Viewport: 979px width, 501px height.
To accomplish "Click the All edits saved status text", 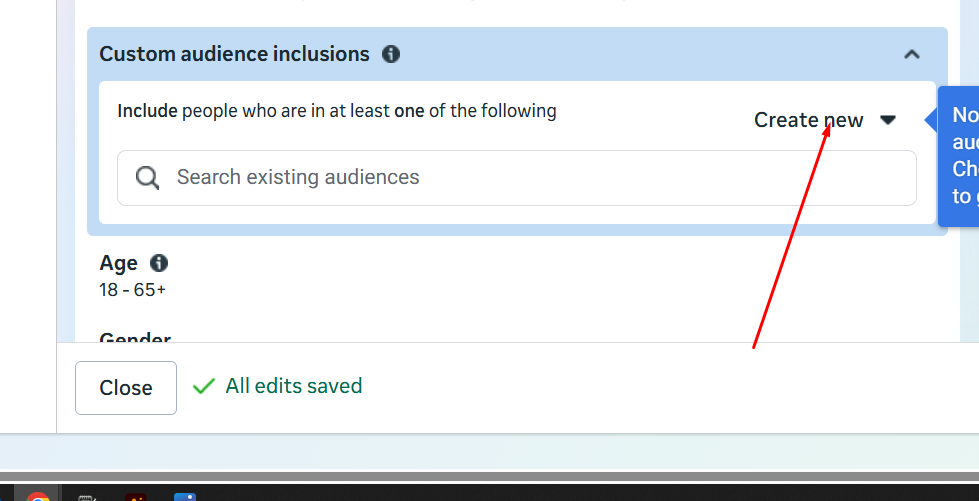I will tap(293, 386).
